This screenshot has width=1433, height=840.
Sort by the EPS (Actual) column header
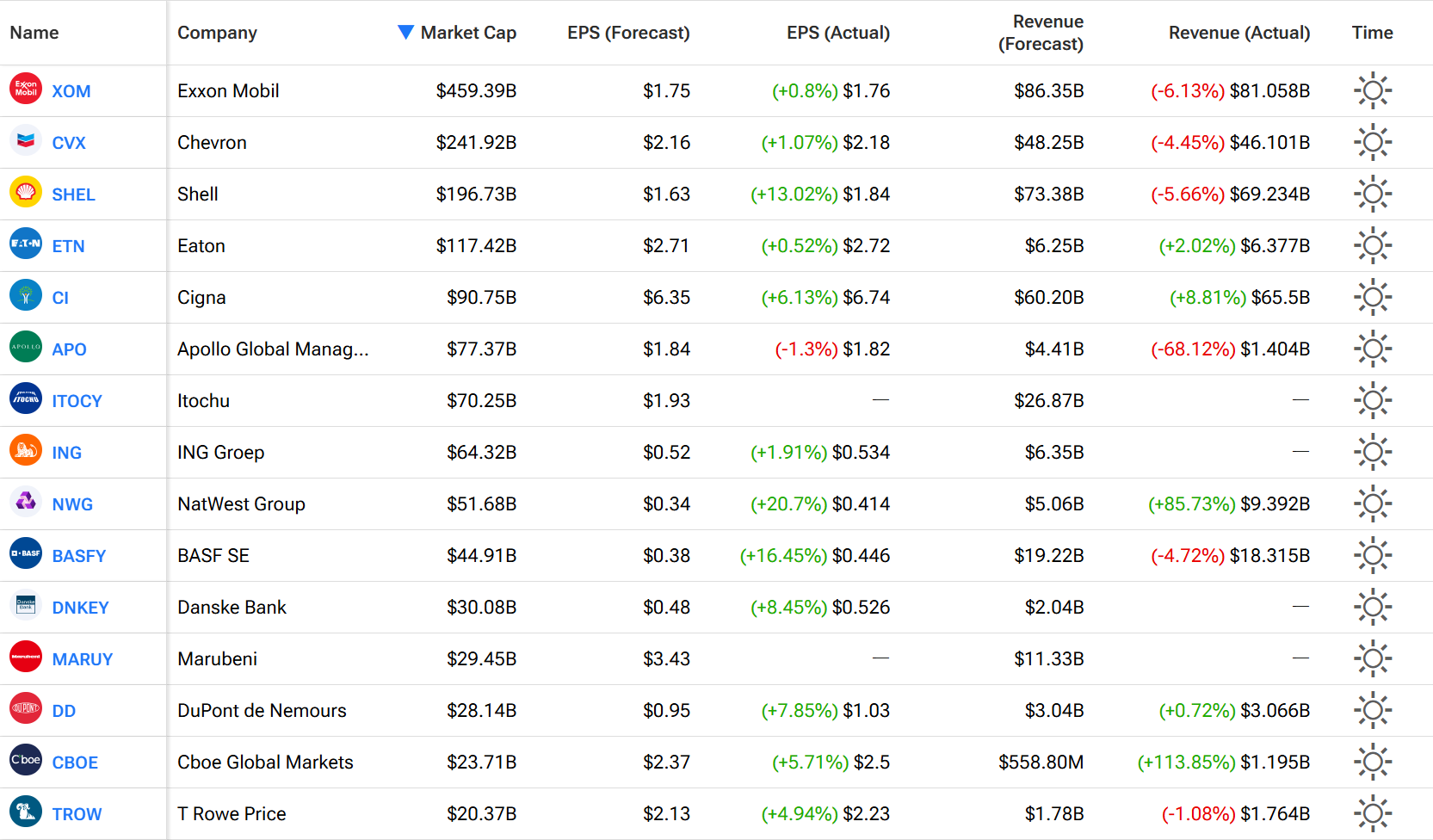point(838,33)
